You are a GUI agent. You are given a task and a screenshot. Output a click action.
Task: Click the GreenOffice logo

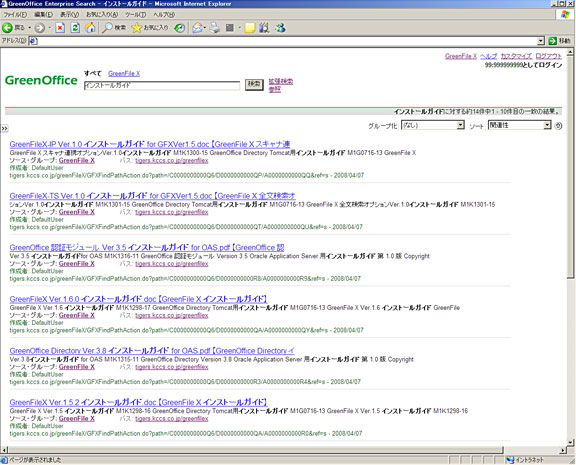coord(41,80)
